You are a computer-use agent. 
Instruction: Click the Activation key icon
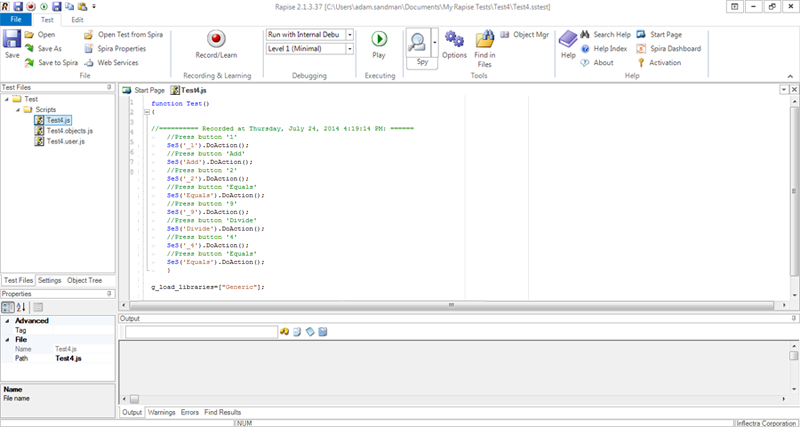tap(640, 62)
